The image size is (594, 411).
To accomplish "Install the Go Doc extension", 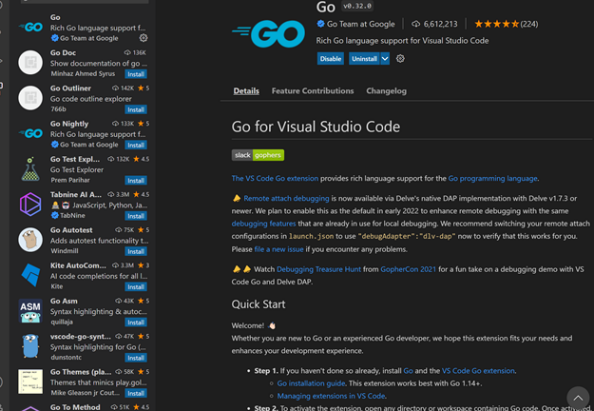I will (136, 74).
